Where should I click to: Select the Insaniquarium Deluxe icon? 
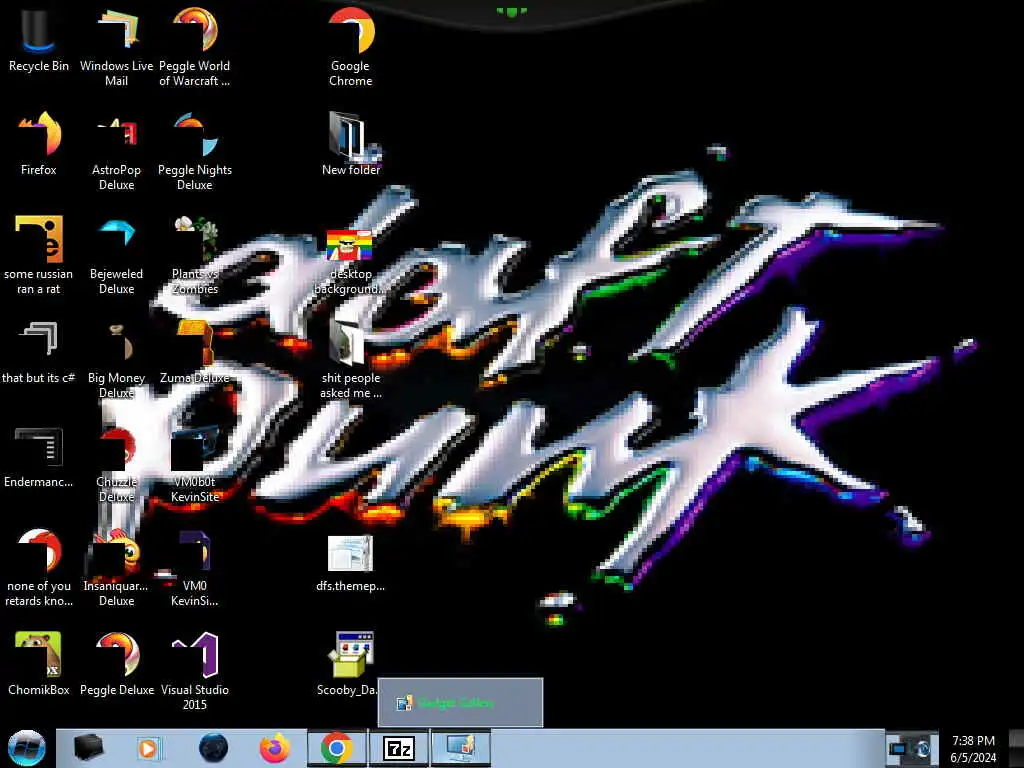(116, 568)
